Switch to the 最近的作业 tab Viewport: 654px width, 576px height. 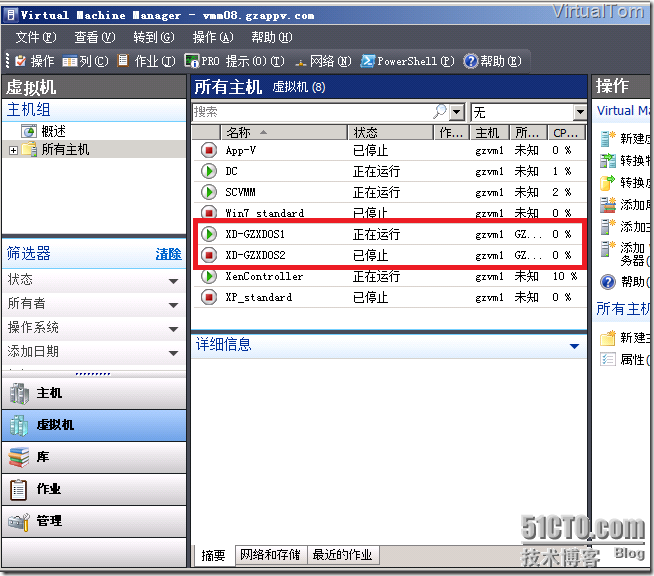[x=342, y=555]
